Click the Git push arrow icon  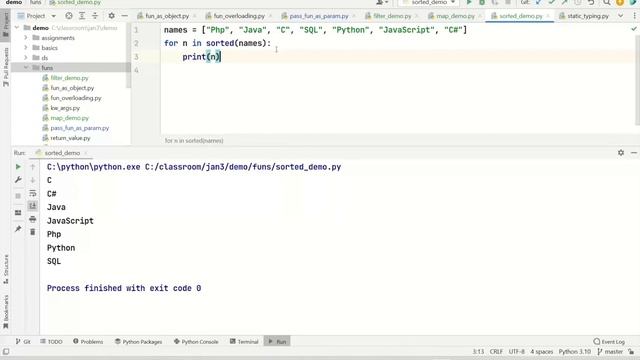coord(564,2)
